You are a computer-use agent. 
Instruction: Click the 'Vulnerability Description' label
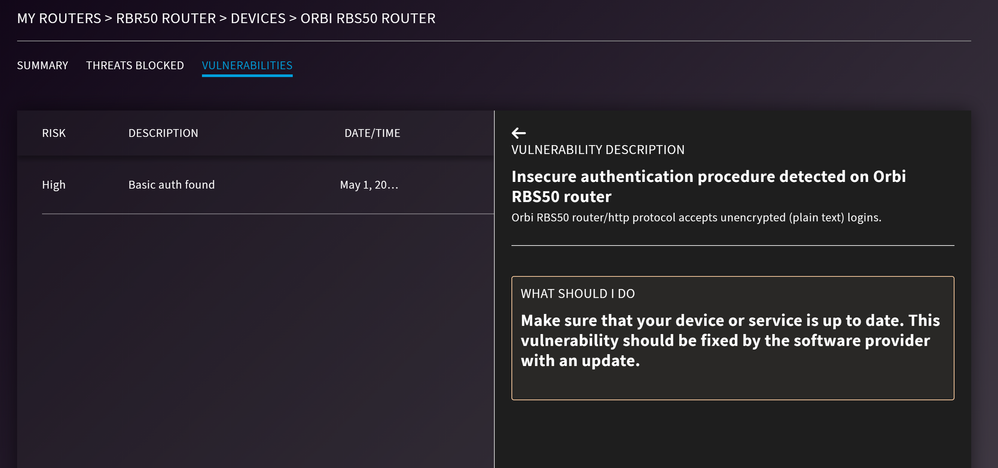(598, 150)
